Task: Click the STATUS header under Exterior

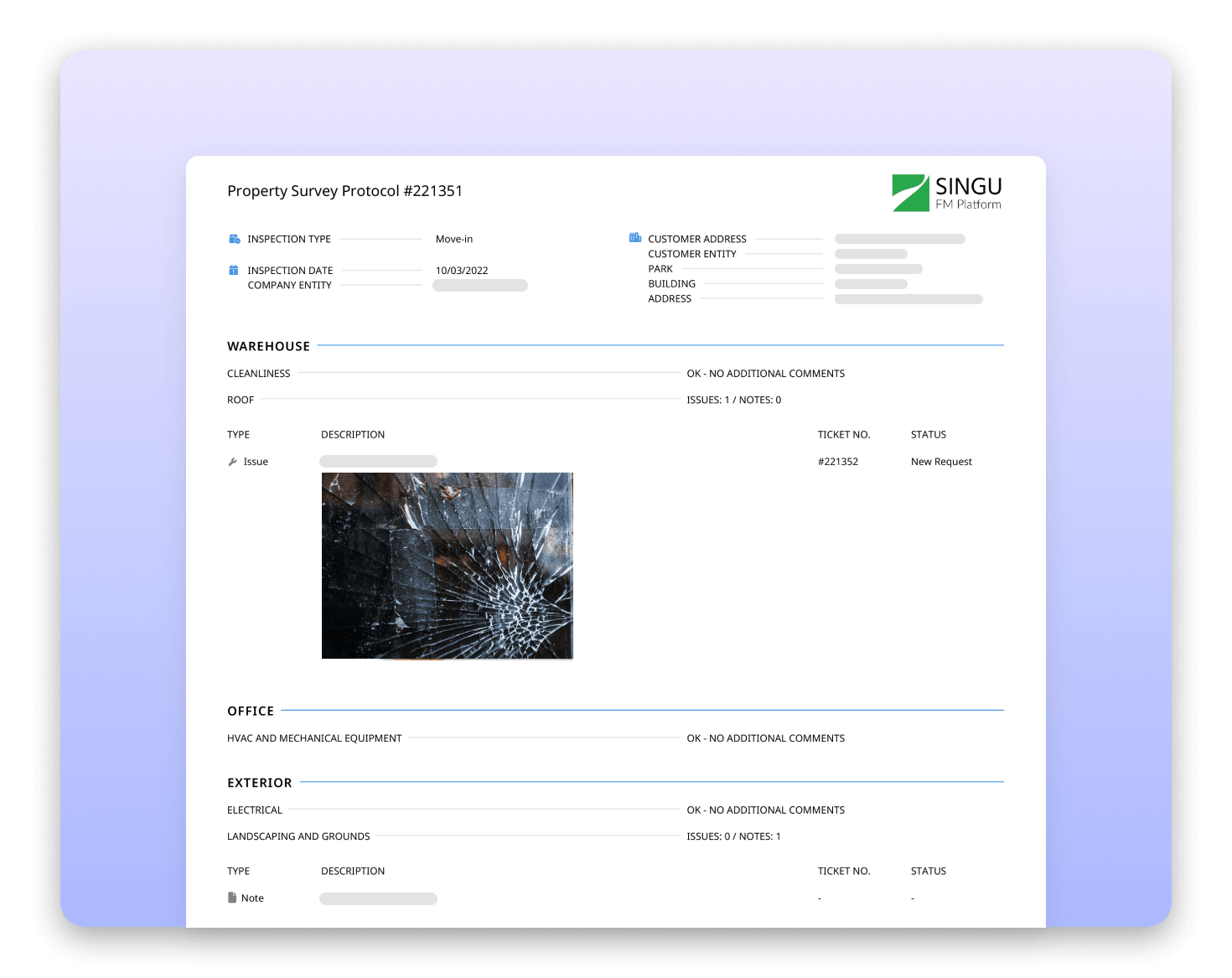Action: click(x=929, y=872)
